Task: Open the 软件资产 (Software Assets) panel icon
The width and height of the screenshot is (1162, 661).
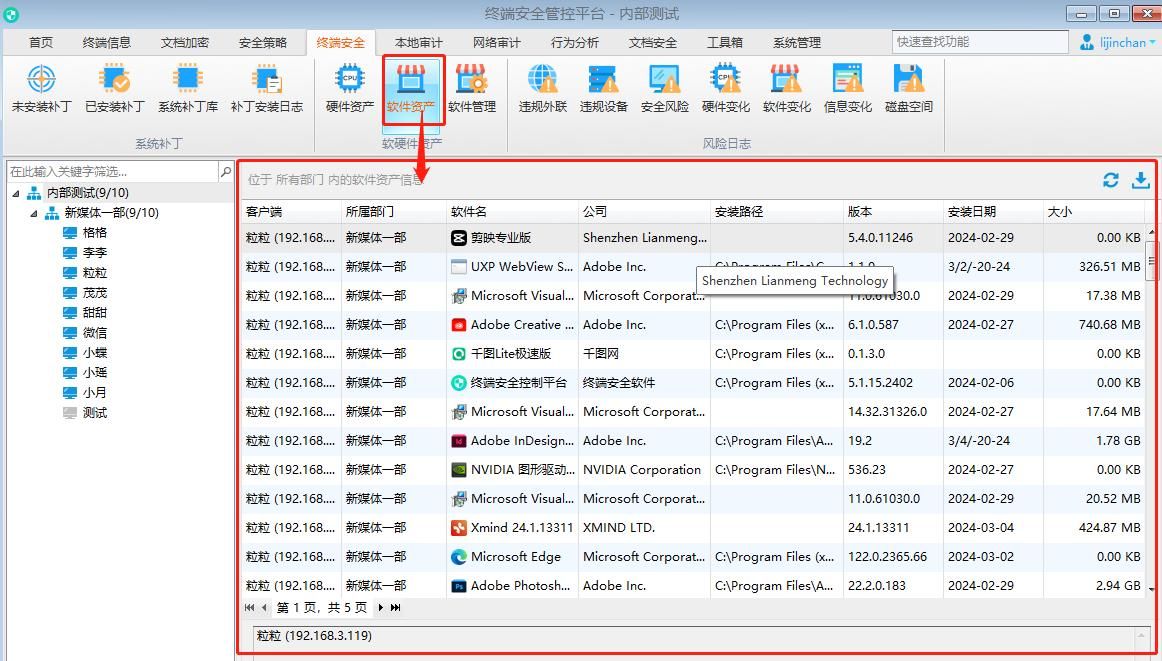Action: point(413,90)
